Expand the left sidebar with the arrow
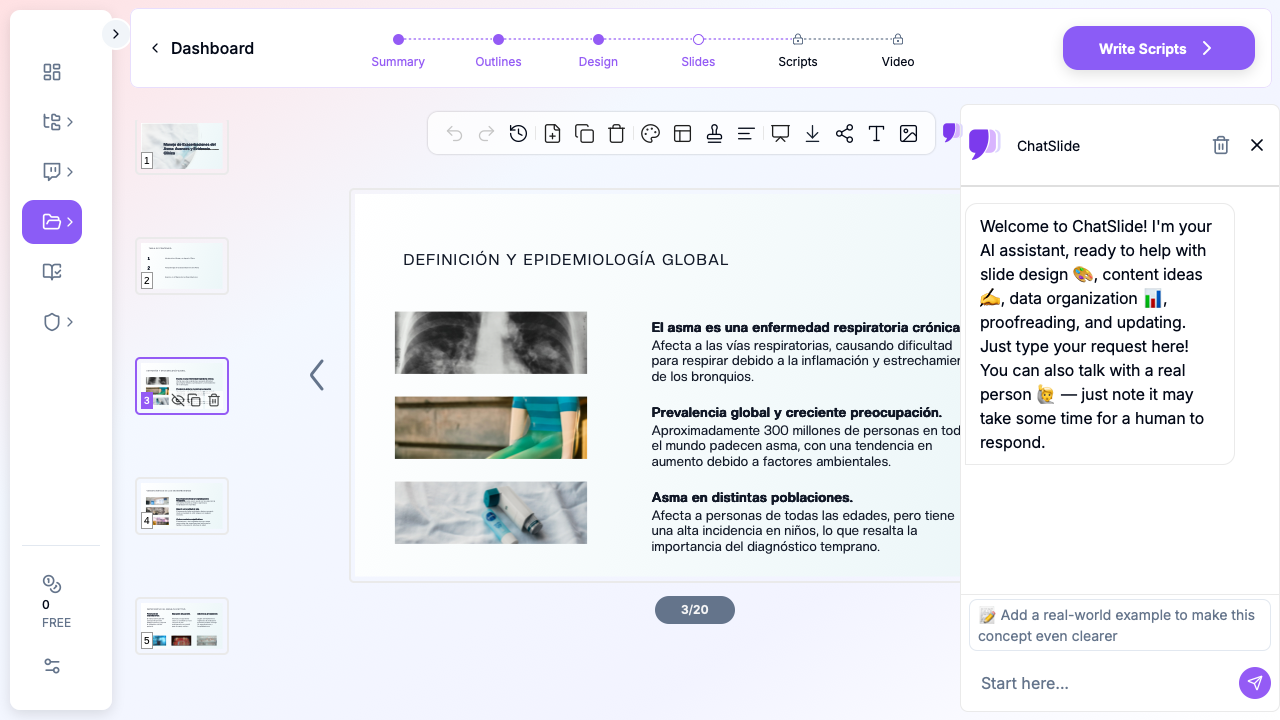Image resolution: width=1280 pixels, height=720 pixels. (115, 34)
